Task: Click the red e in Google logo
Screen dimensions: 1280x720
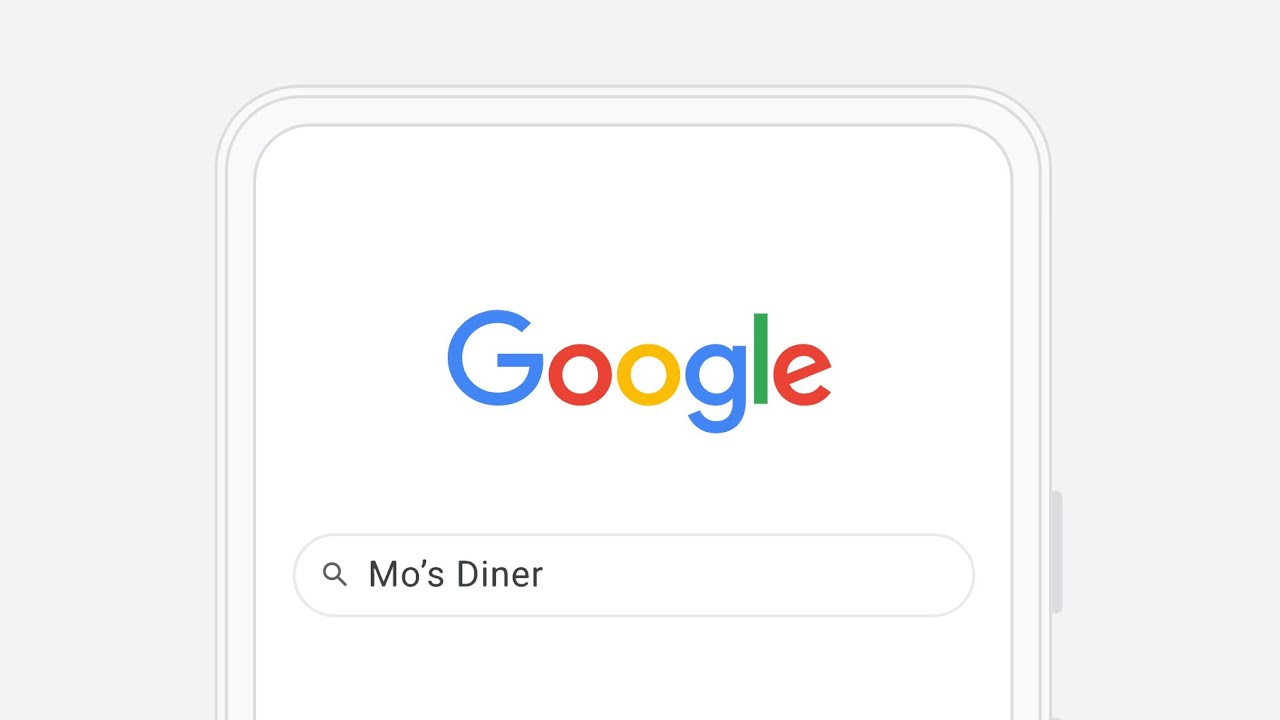Action: click(802, 374)
